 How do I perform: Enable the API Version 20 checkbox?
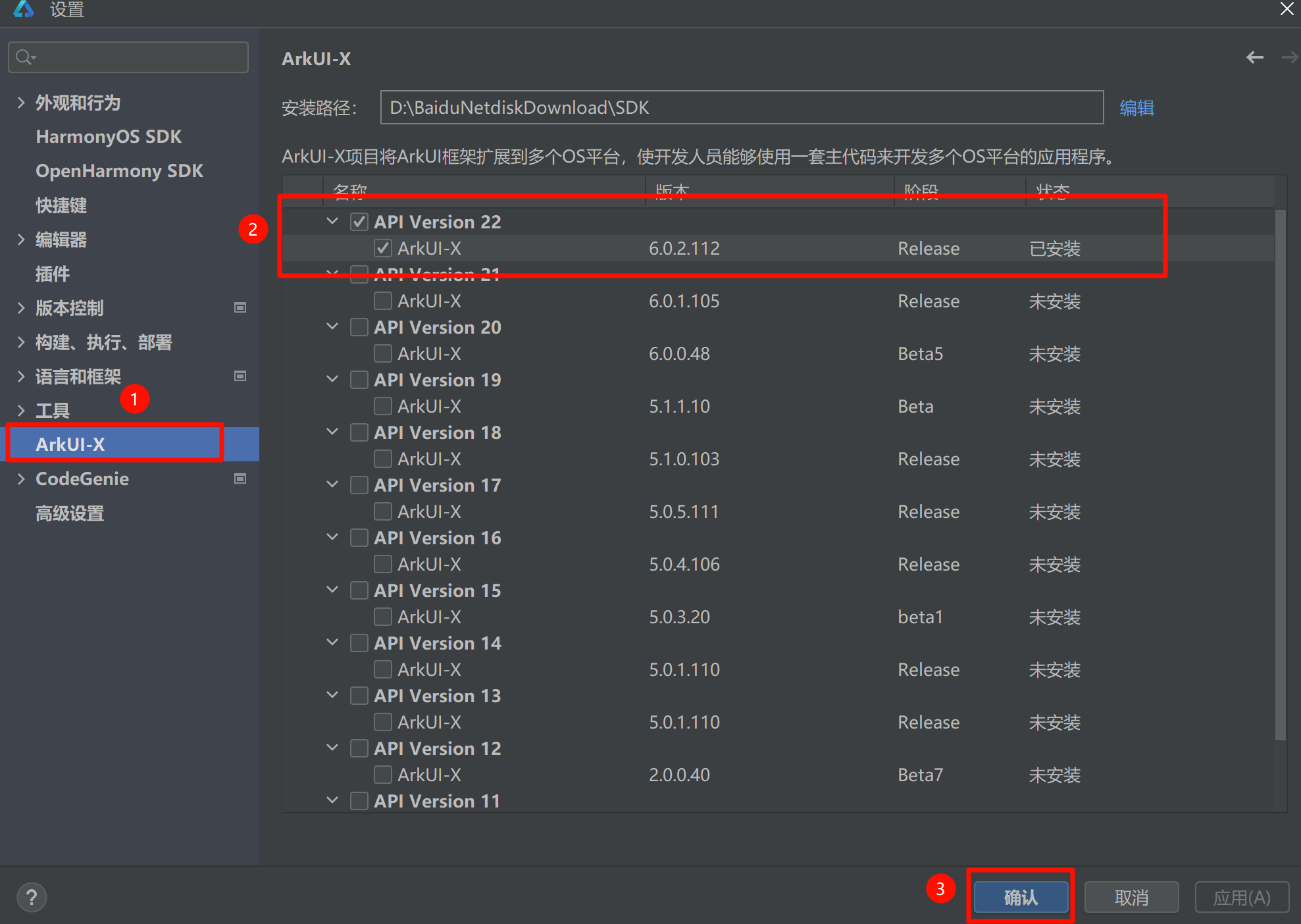359,327
